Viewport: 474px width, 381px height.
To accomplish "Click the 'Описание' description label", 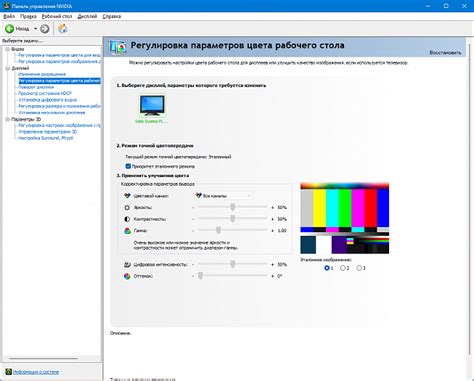I will pyautogui.click(x=121, y=333).
